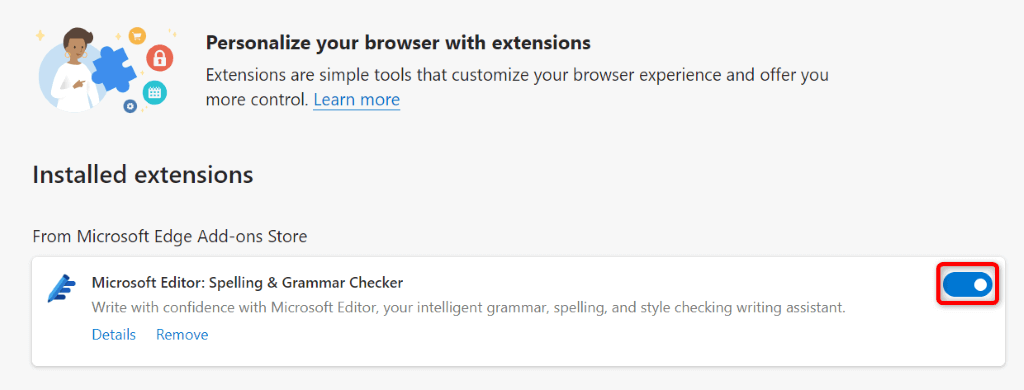
Task: Open Details for Microsoft Editor extension
Action: pos(114,335)
